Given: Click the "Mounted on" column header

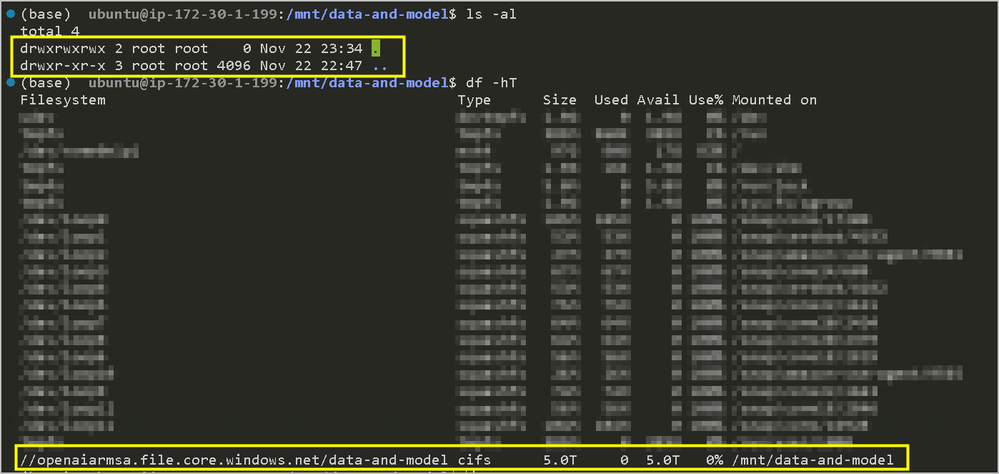Looking at the screenshot, I should tap(774, 100).
